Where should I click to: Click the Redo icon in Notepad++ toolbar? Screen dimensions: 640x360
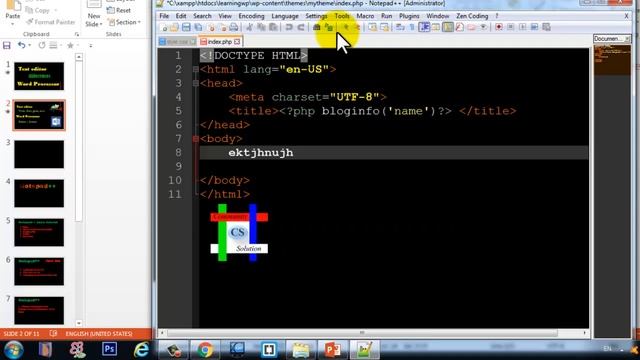coord(301,27)
